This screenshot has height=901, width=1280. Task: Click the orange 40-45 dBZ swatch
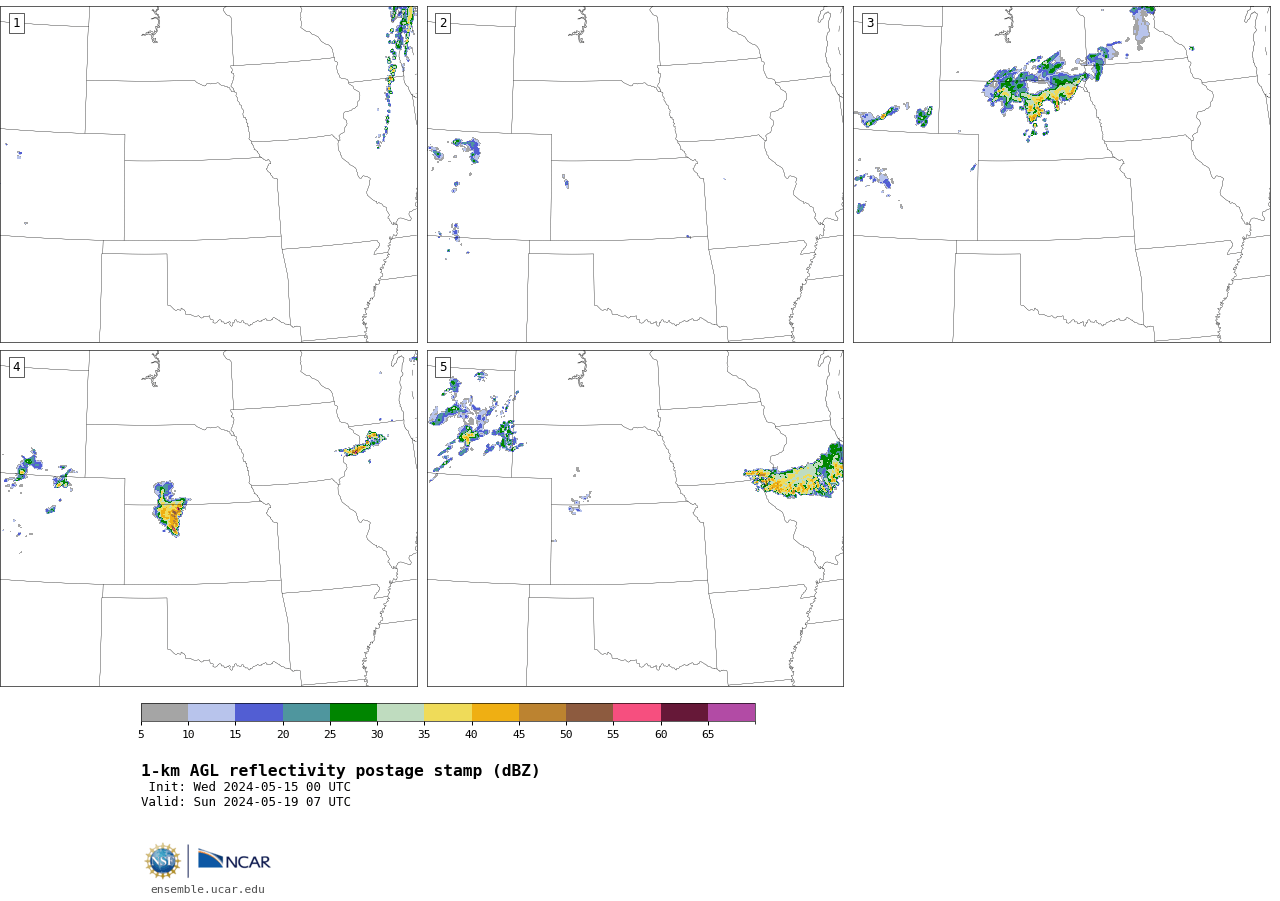(x=495, y=713)
